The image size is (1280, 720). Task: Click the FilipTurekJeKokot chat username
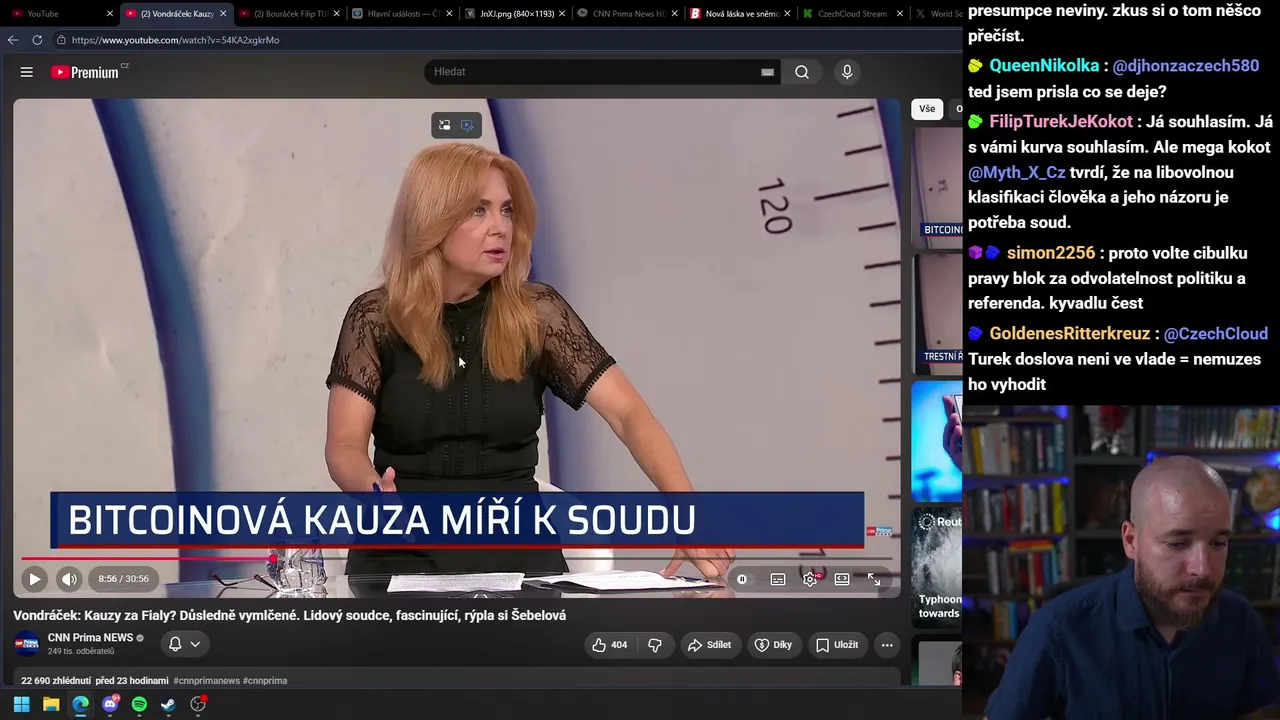pos(1061,122)
